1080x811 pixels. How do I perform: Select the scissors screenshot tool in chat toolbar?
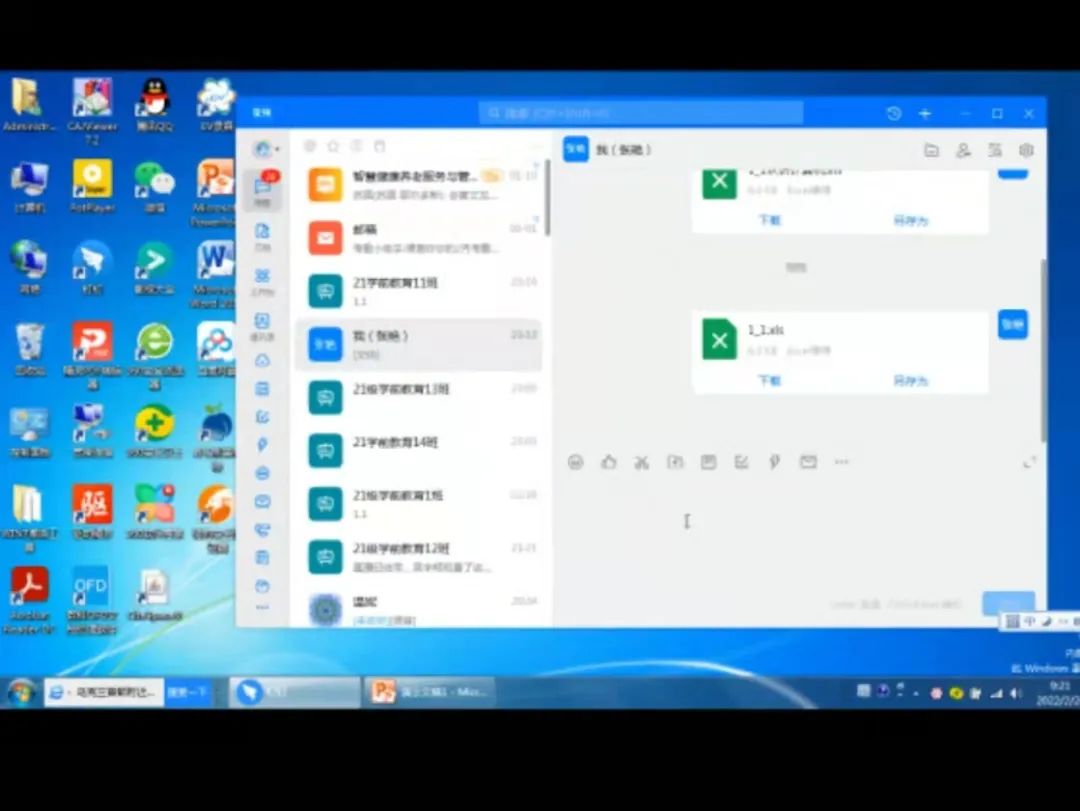pyautogui.click(x=642, y=462)
